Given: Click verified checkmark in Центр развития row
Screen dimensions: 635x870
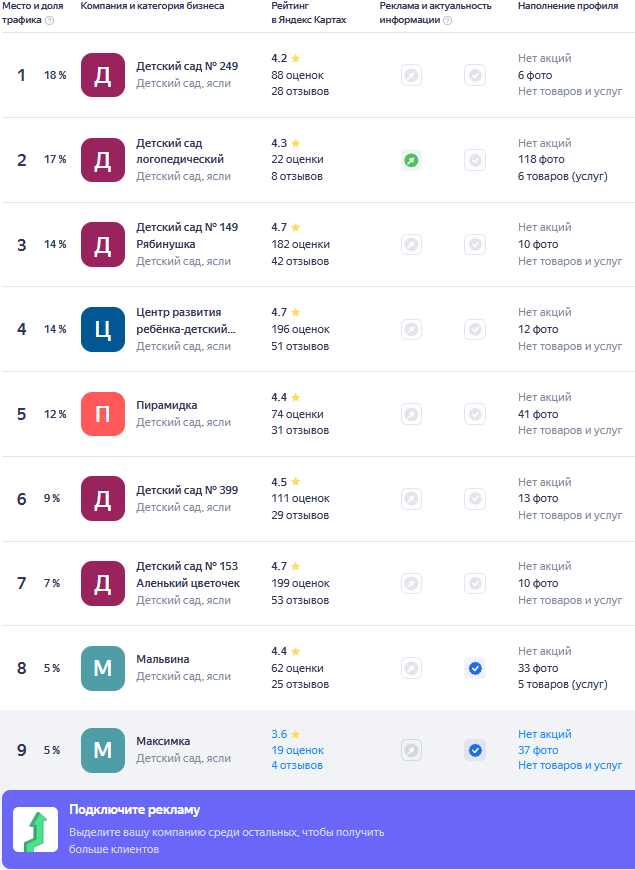Looking at the screenshot, I should click(475, 330).
